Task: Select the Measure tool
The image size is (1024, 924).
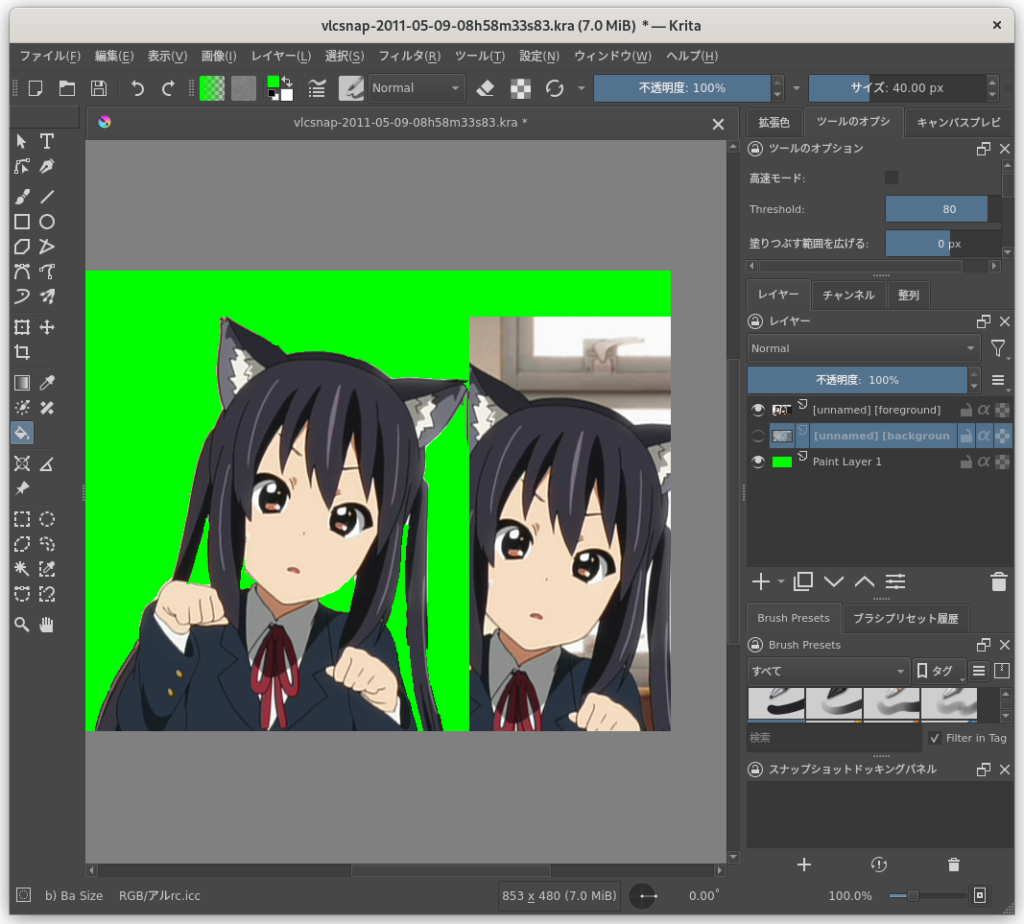Action: (46, 464)
